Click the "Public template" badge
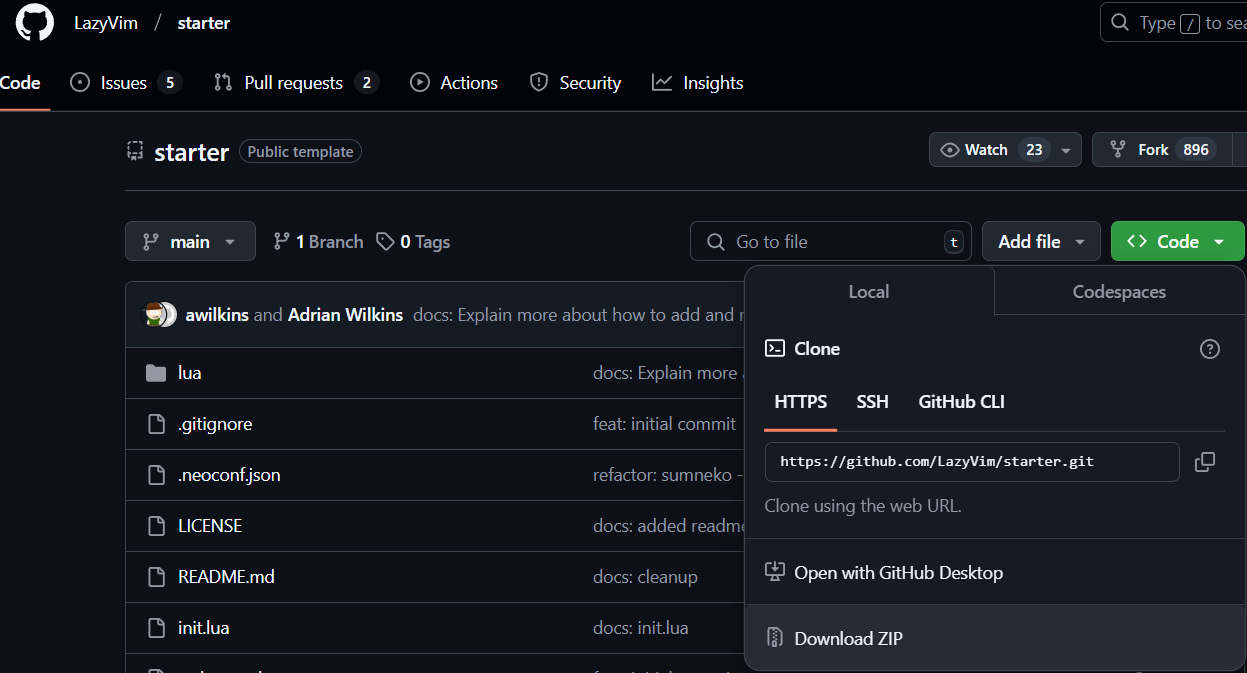 point(300,152)
